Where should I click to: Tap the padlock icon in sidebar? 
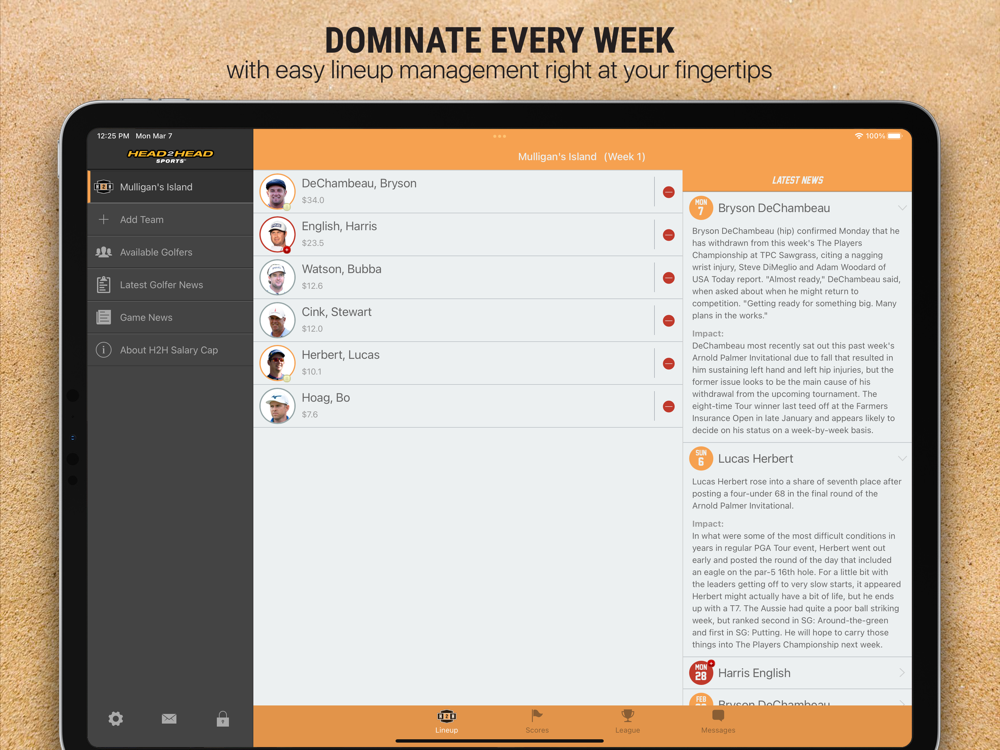[223, 719]
